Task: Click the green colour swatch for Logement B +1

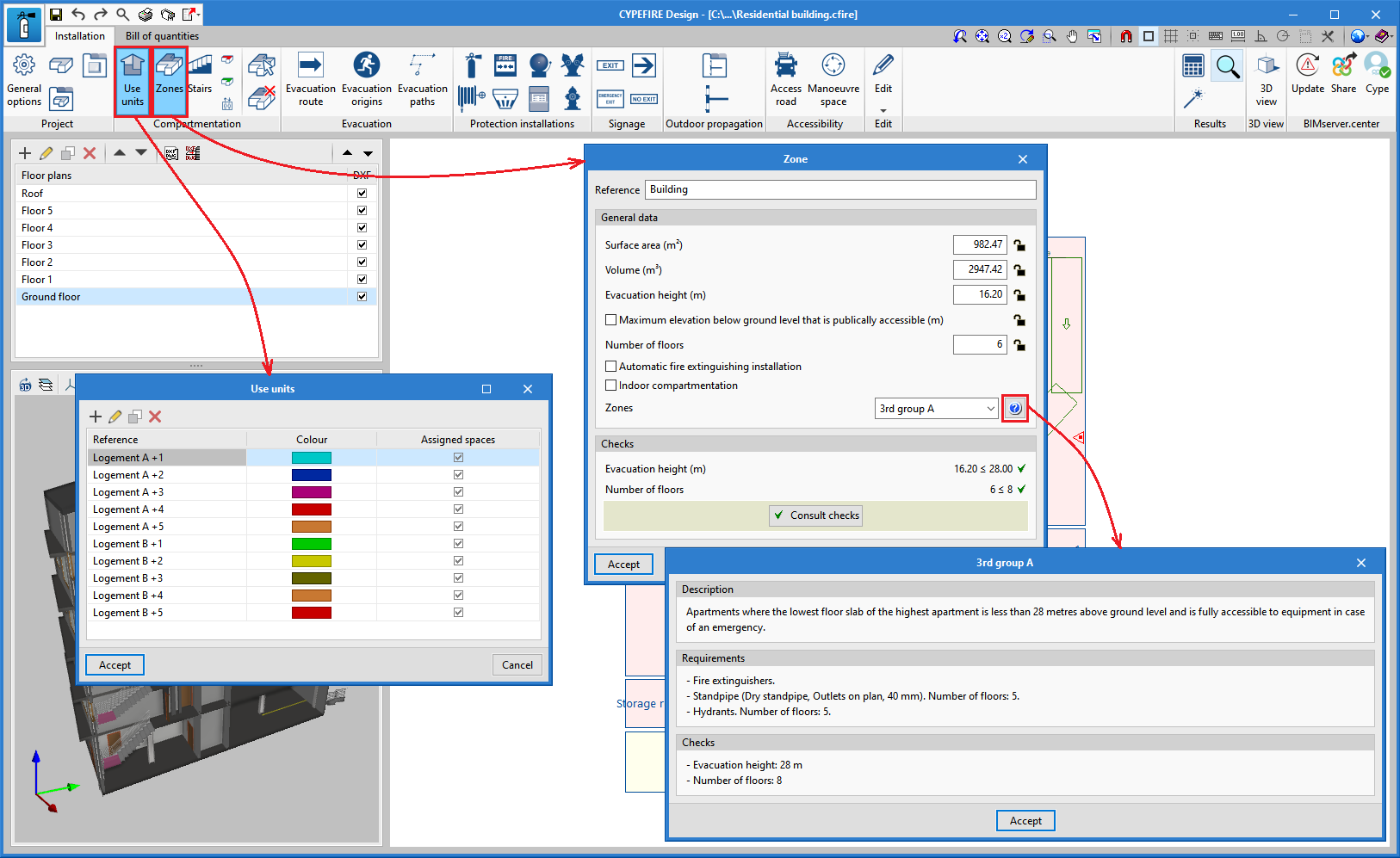Action: [x=311, y=544]
